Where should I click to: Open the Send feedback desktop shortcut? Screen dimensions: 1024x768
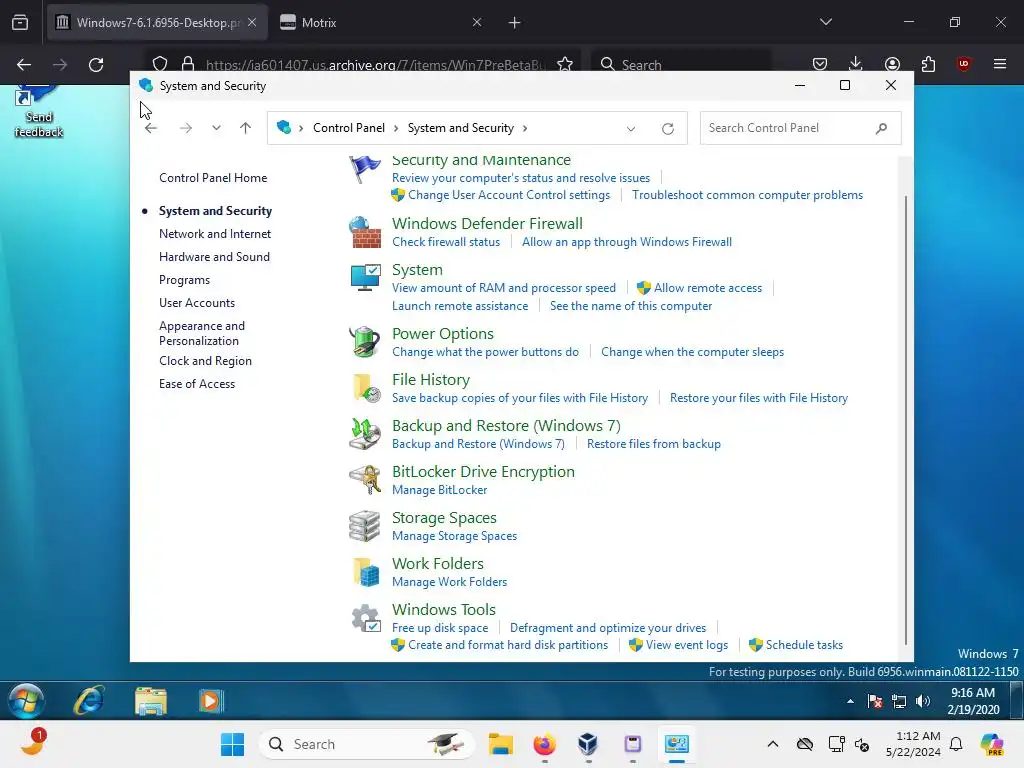click(x=39, y=111)
